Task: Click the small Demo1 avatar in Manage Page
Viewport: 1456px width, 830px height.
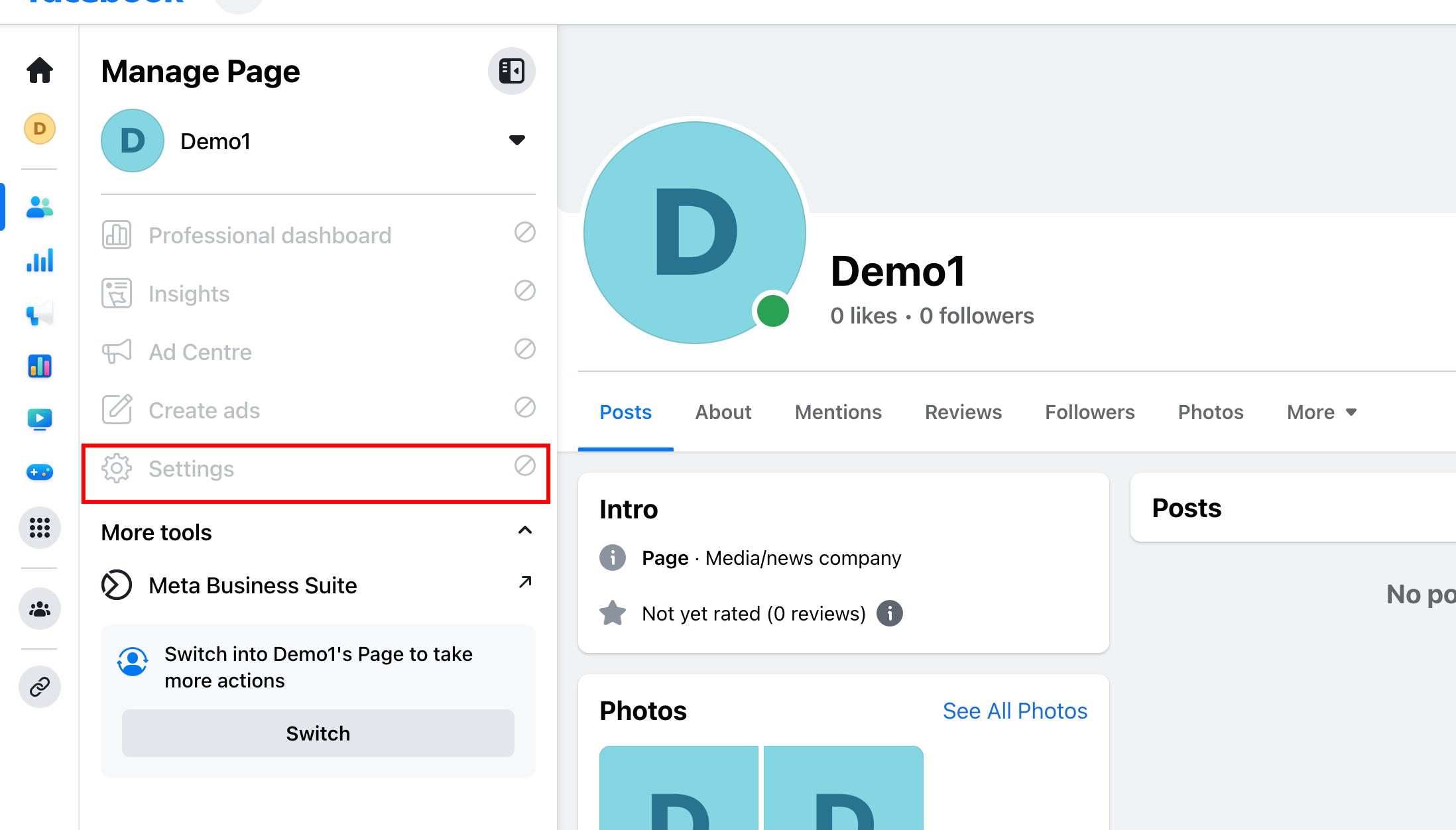Action: [133, 141]
